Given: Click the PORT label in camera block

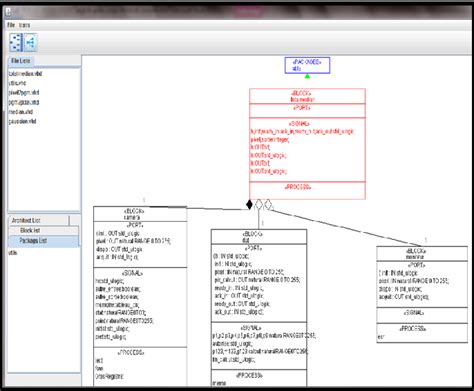Looking at the screenshot, I should point(136,225).
